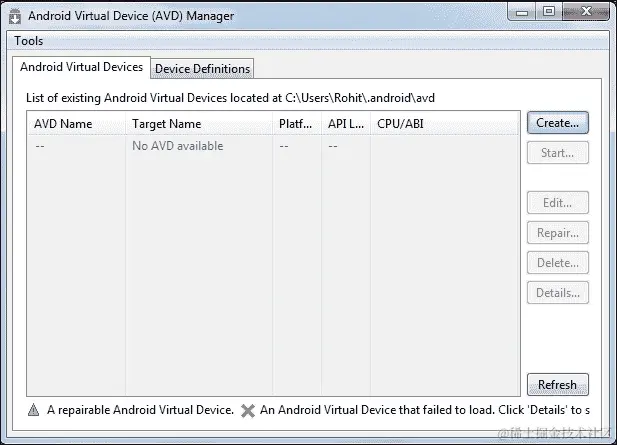Sort by the AVD Name column header

(76, 124)
